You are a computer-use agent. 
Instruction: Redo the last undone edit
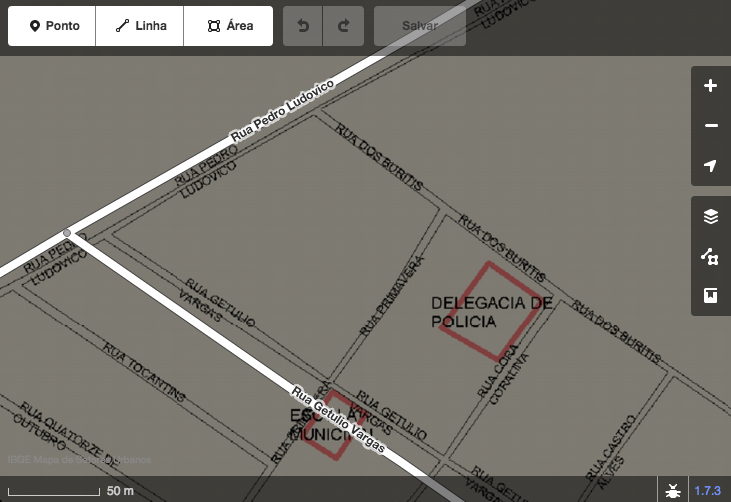pyautogui.click(x=344, y=26)
